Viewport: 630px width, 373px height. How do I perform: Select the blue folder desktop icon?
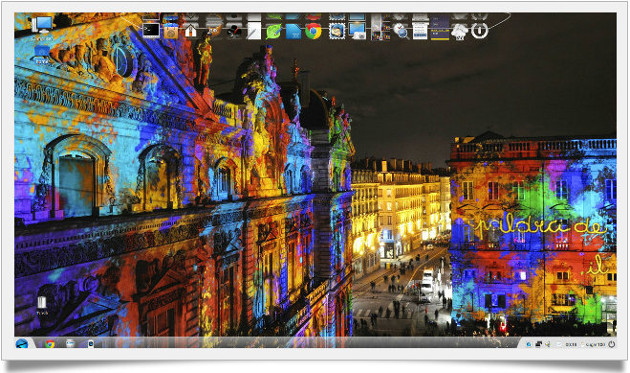[x=42, y=54]
